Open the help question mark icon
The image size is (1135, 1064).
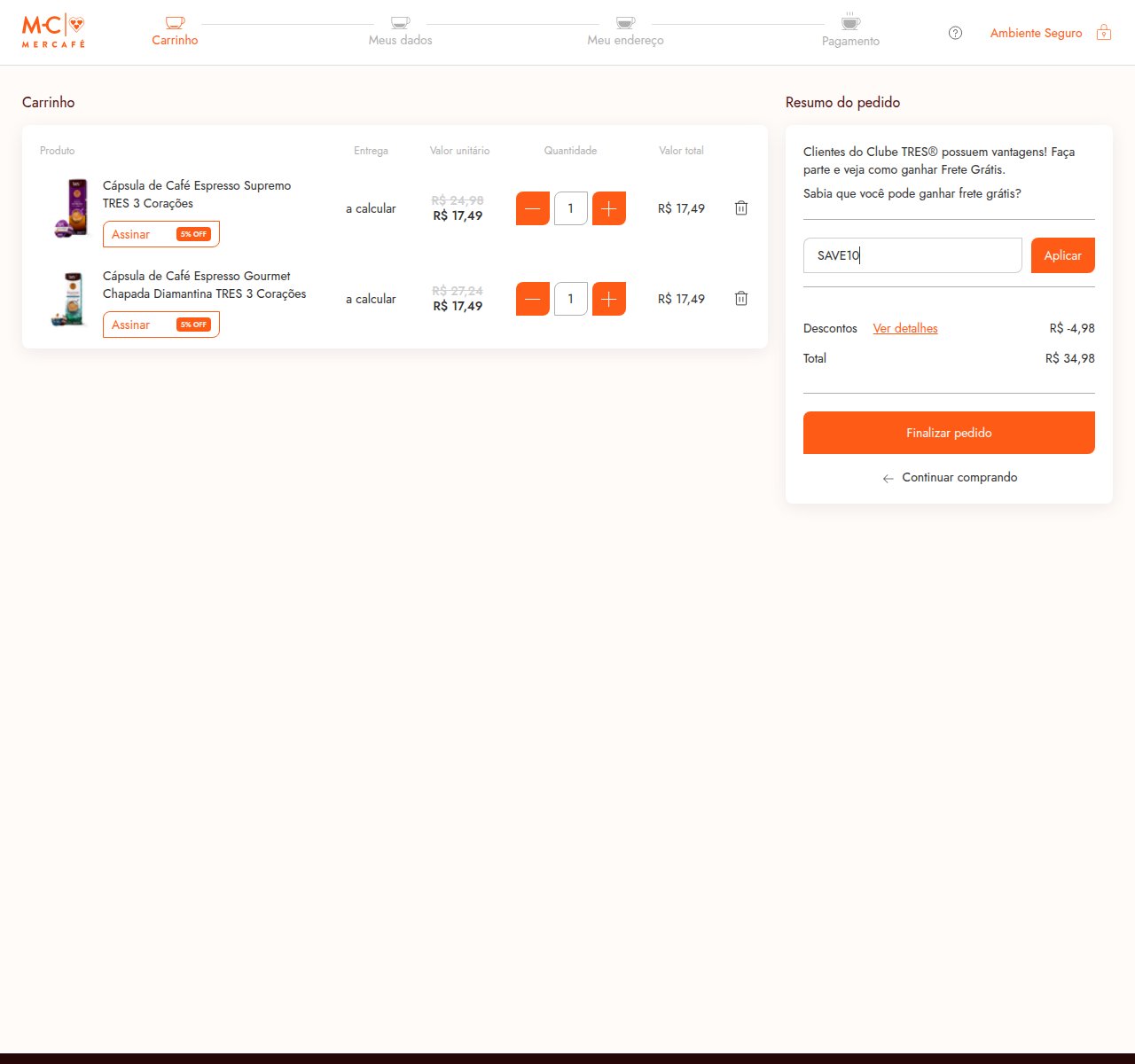point(955,33)
